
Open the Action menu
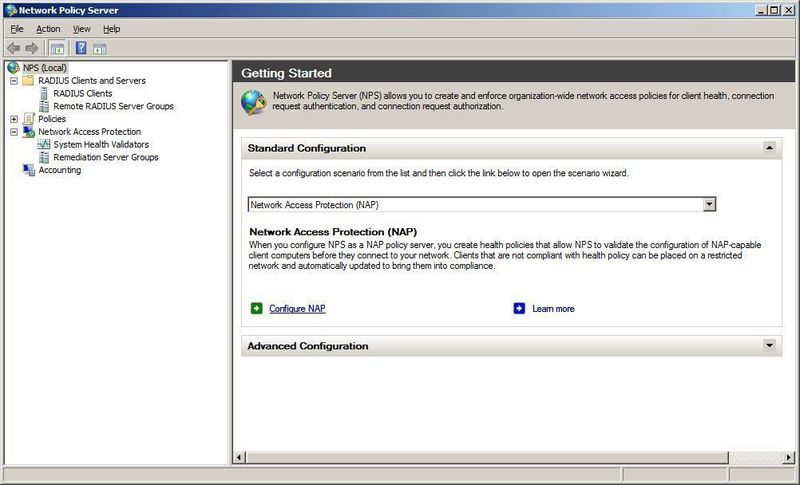click(48, 29)
